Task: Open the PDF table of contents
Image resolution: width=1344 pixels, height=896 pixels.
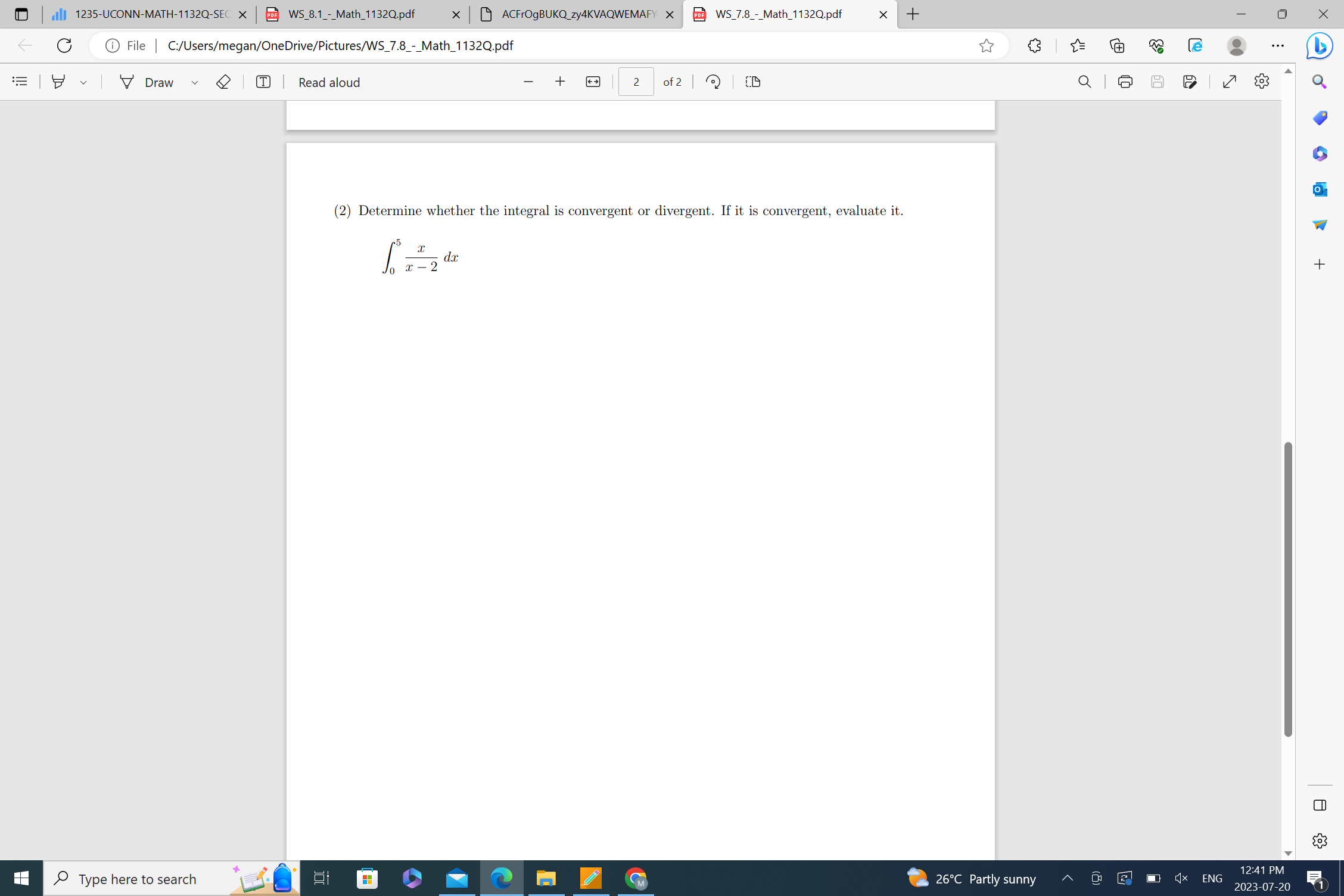Action: click(x=20, y=82)
